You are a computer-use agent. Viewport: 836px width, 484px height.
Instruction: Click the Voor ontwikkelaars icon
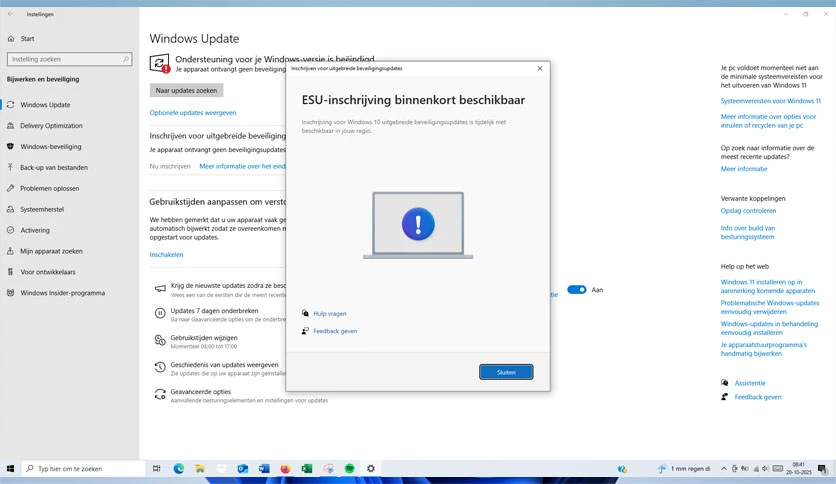[x=10, y=272]
